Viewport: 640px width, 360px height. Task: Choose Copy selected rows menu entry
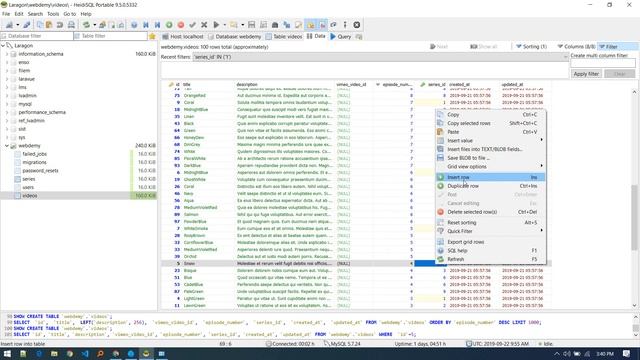pos(490,123)
